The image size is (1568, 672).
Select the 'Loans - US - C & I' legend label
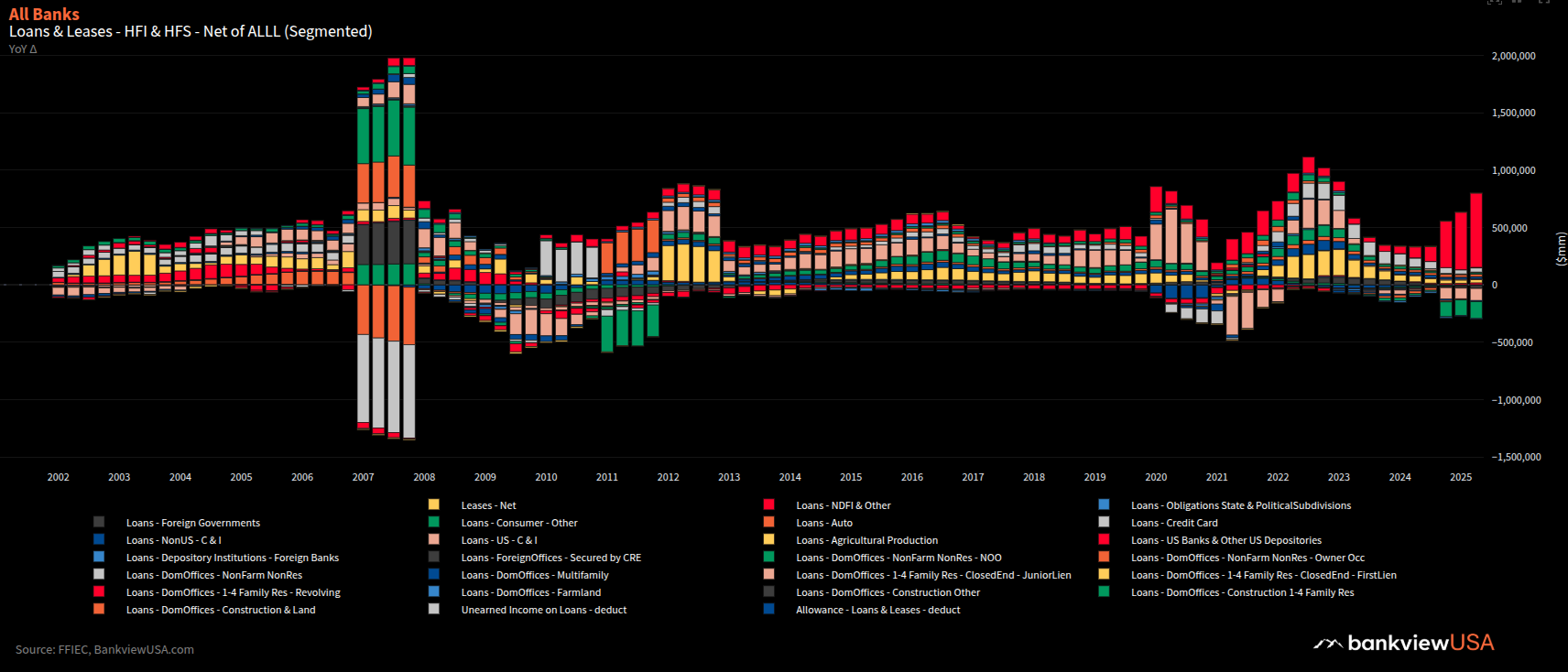click(499, 540)
